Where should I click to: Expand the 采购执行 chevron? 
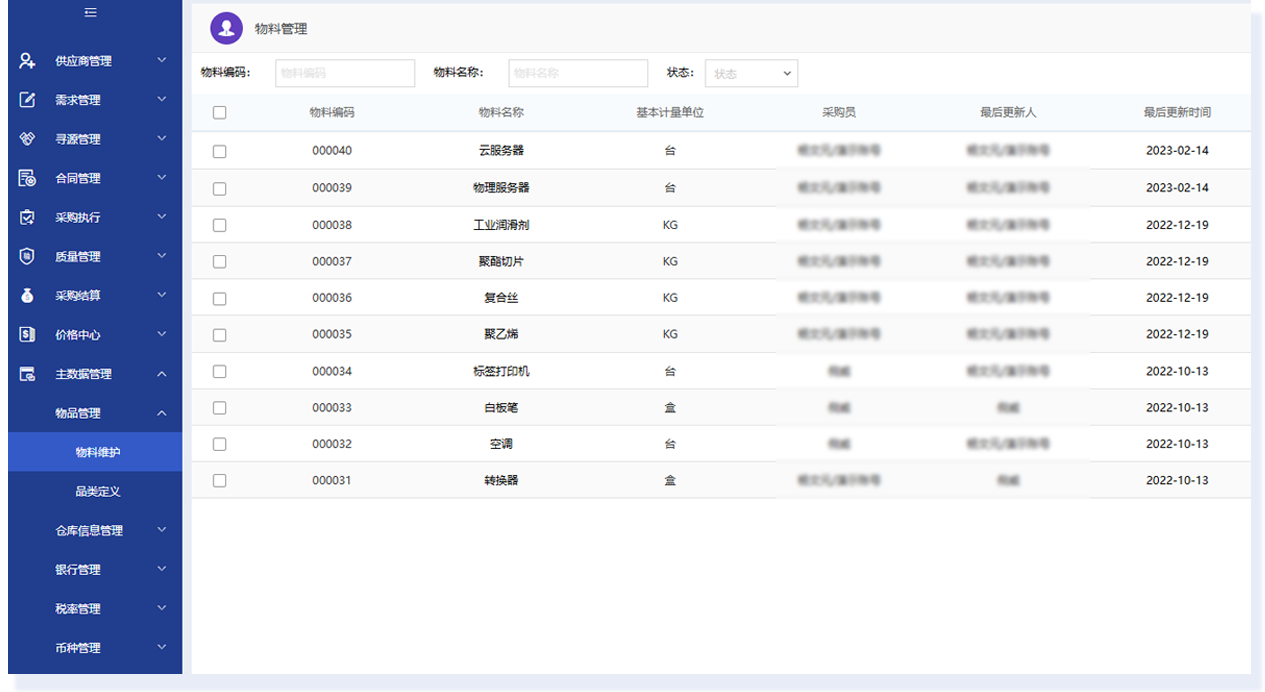click(x=162, y=216)
